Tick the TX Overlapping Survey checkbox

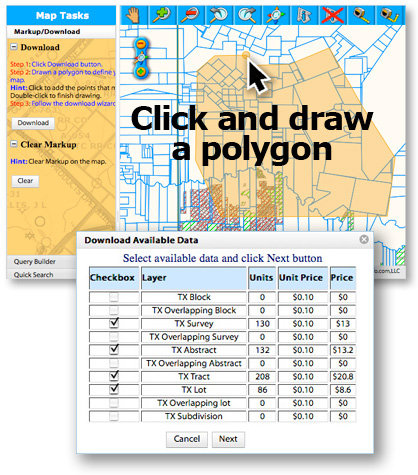coord(114,336)
